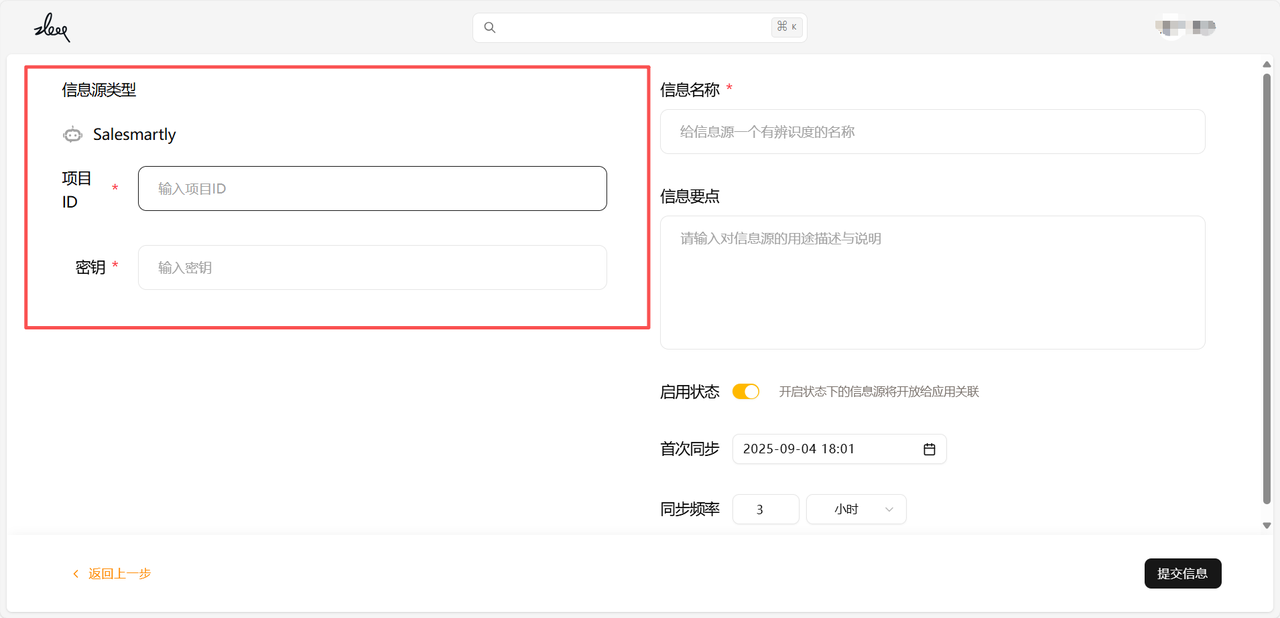Click the scrollbar up arrow
The width and height of the screenshot is (1280, 618).
(x=1267, y=66)
